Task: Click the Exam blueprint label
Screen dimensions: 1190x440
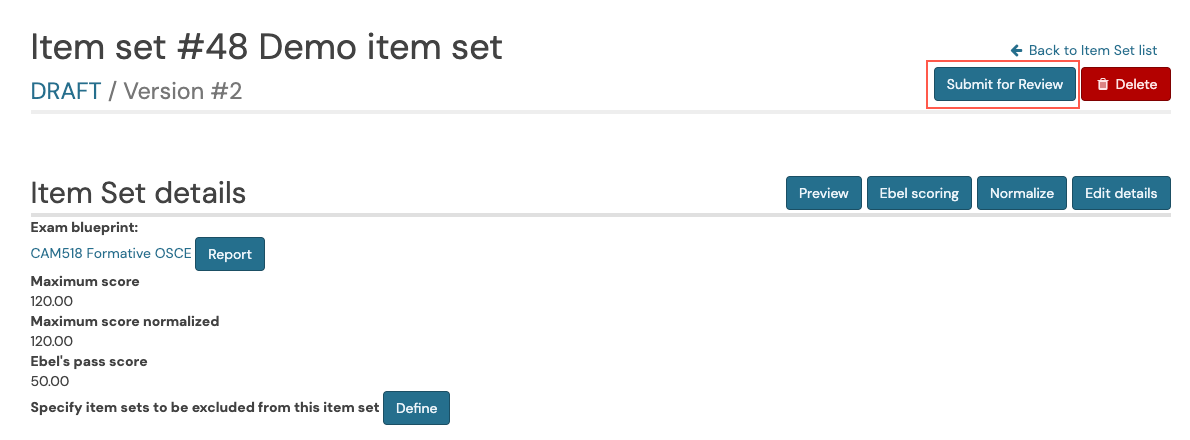Action: 84,227
